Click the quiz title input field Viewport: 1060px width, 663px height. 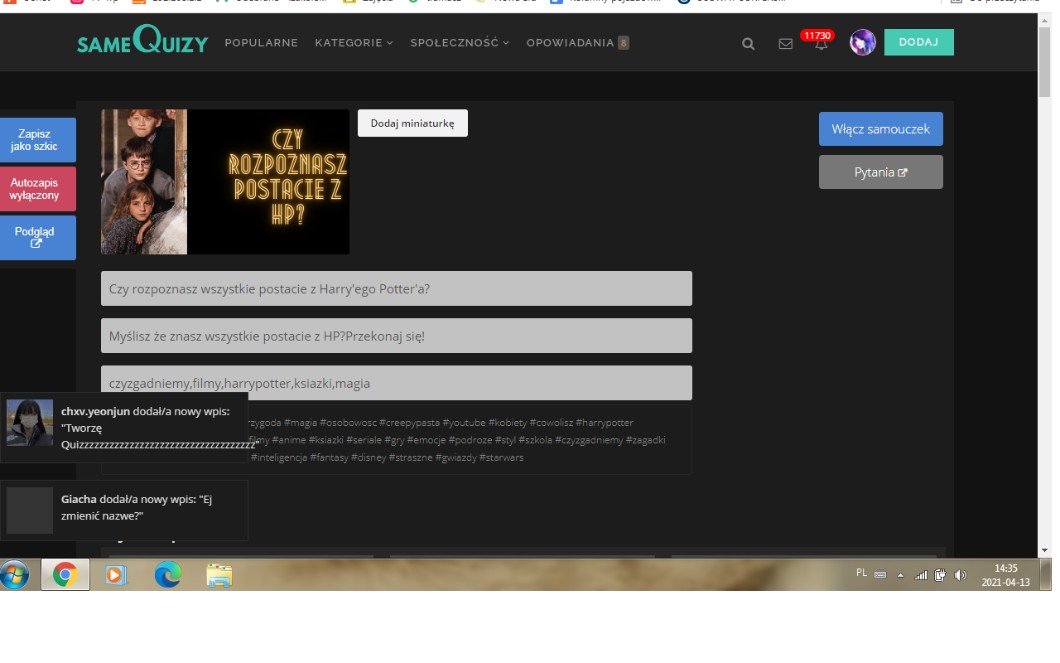(x=396, y=289)
